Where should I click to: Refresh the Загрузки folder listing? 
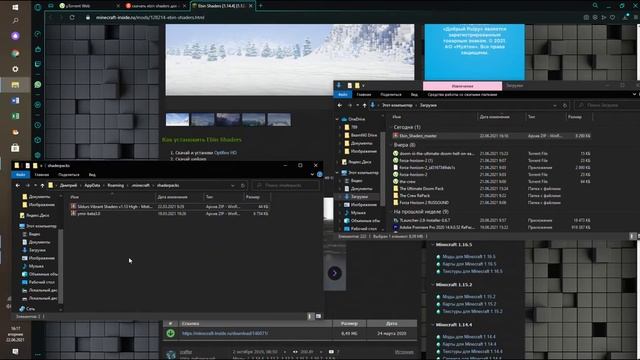point(565,105)
